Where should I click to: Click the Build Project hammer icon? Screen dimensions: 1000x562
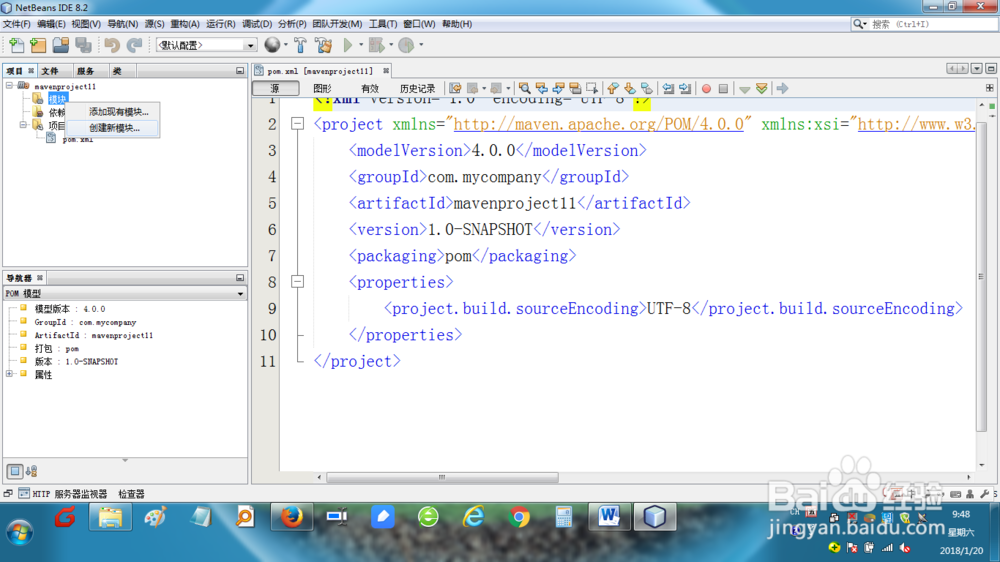click(x=300, y=45)
